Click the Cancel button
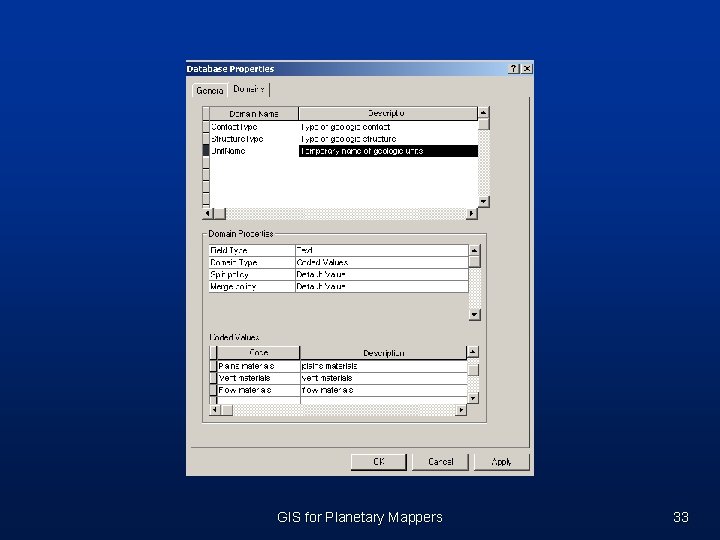This screenshot has height=540, width=720. 440,462
